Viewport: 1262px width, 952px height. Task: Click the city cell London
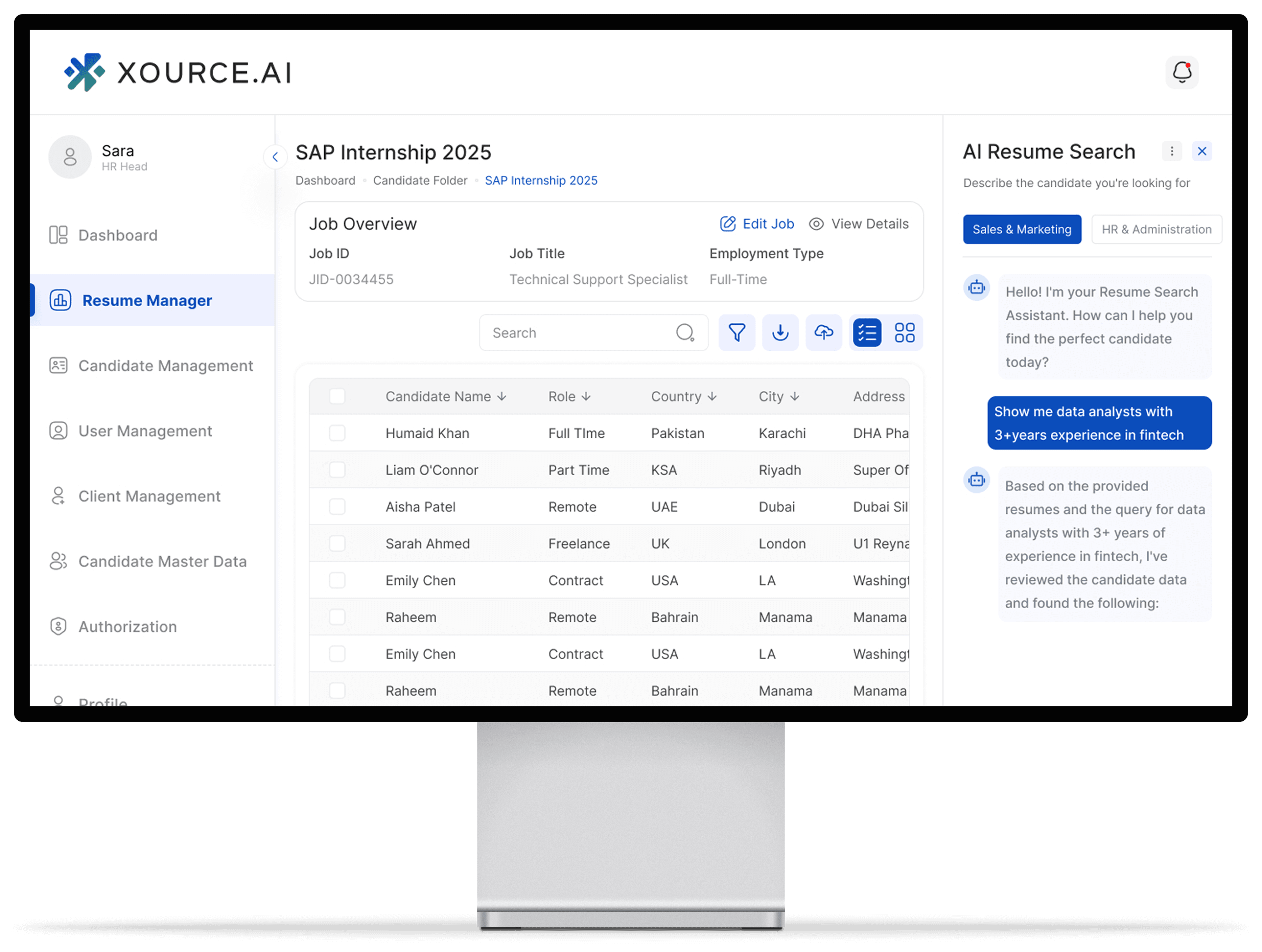coord(782,544)
